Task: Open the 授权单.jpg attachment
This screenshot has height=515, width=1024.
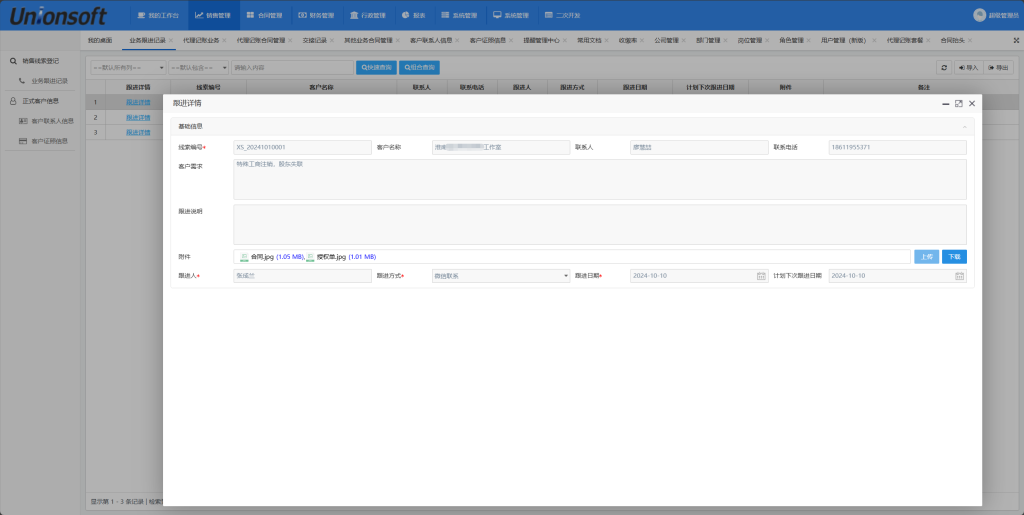Action: [331, 257]
